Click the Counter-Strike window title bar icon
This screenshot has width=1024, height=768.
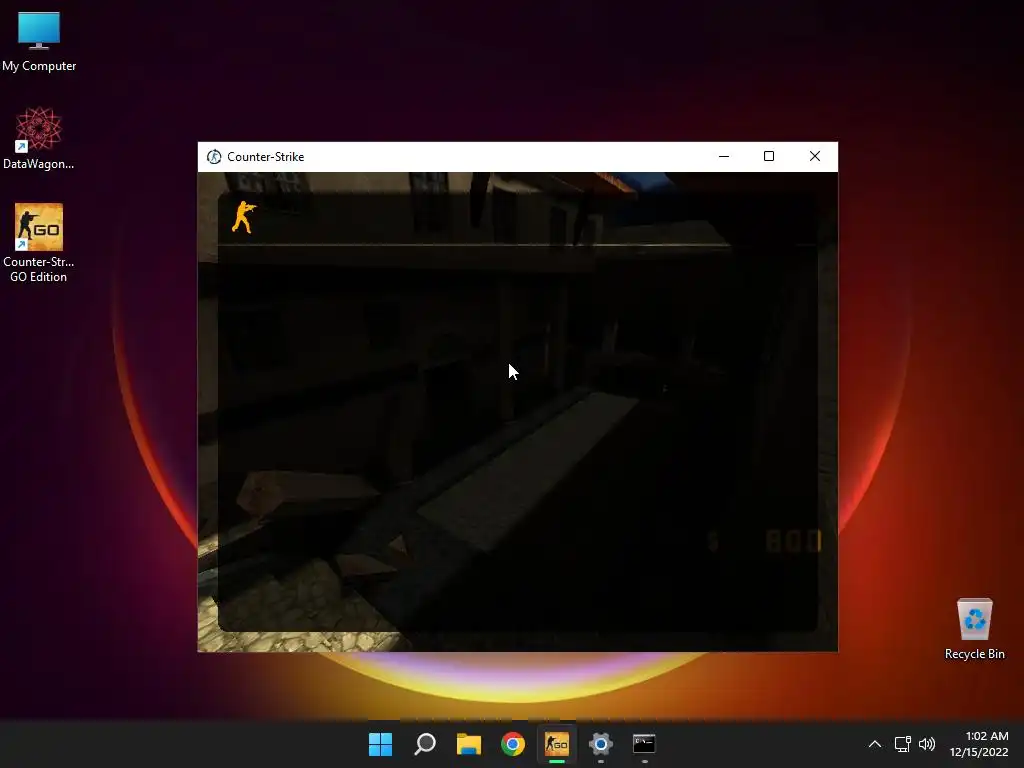point(214,157)
